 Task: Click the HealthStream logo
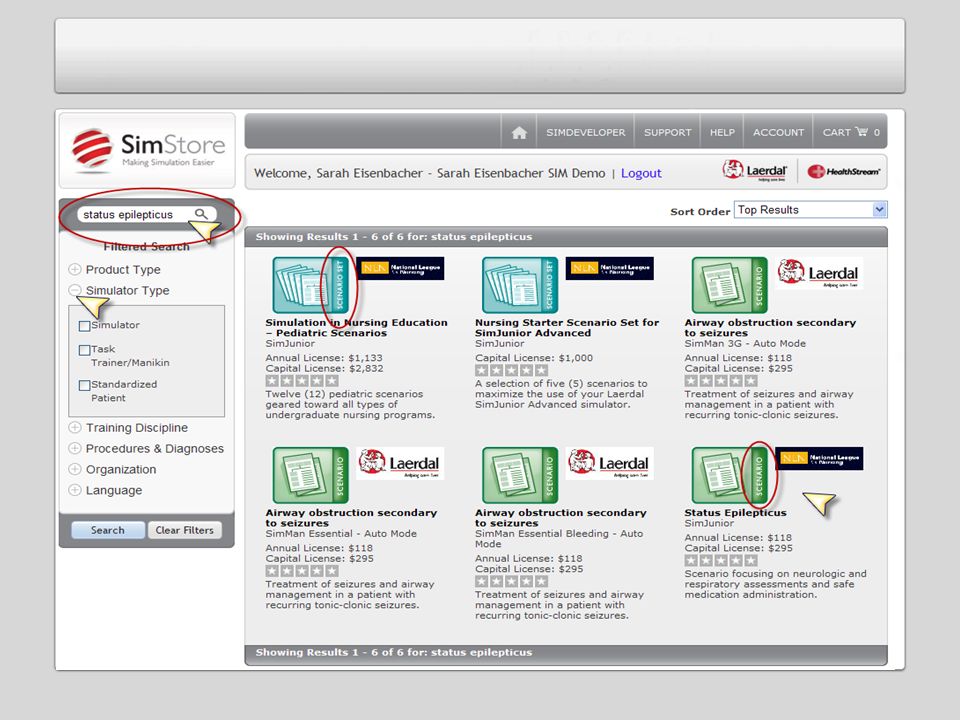pos(843,171)
